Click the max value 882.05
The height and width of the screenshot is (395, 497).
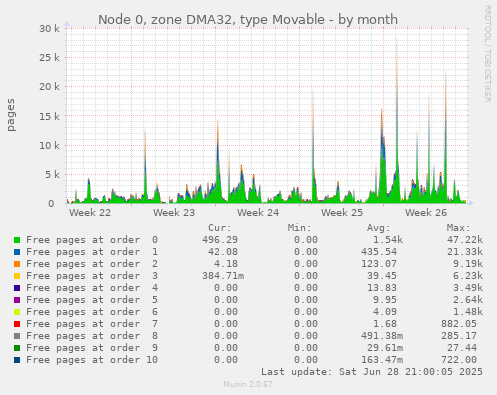(459, 324)
